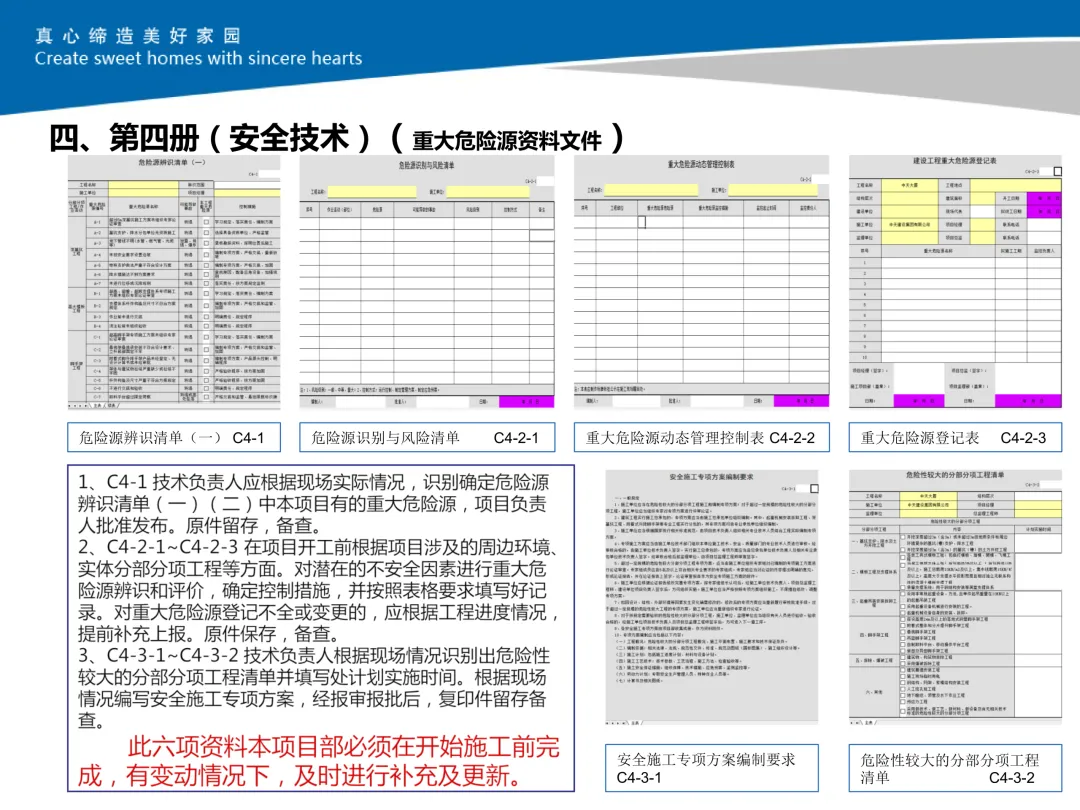Screen dimensions: 1080x810
Task: Click paragraph 1 beginning C4-1 技术负责人
Action: 313,503
